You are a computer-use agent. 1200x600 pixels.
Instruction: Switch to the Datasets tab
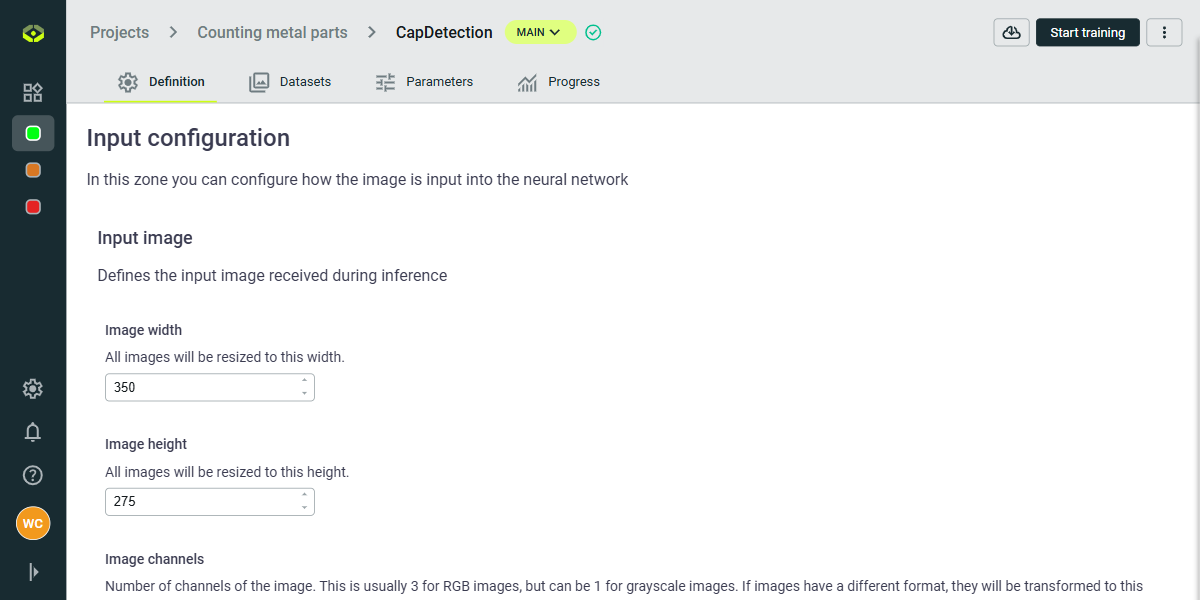tap(290, 82)
